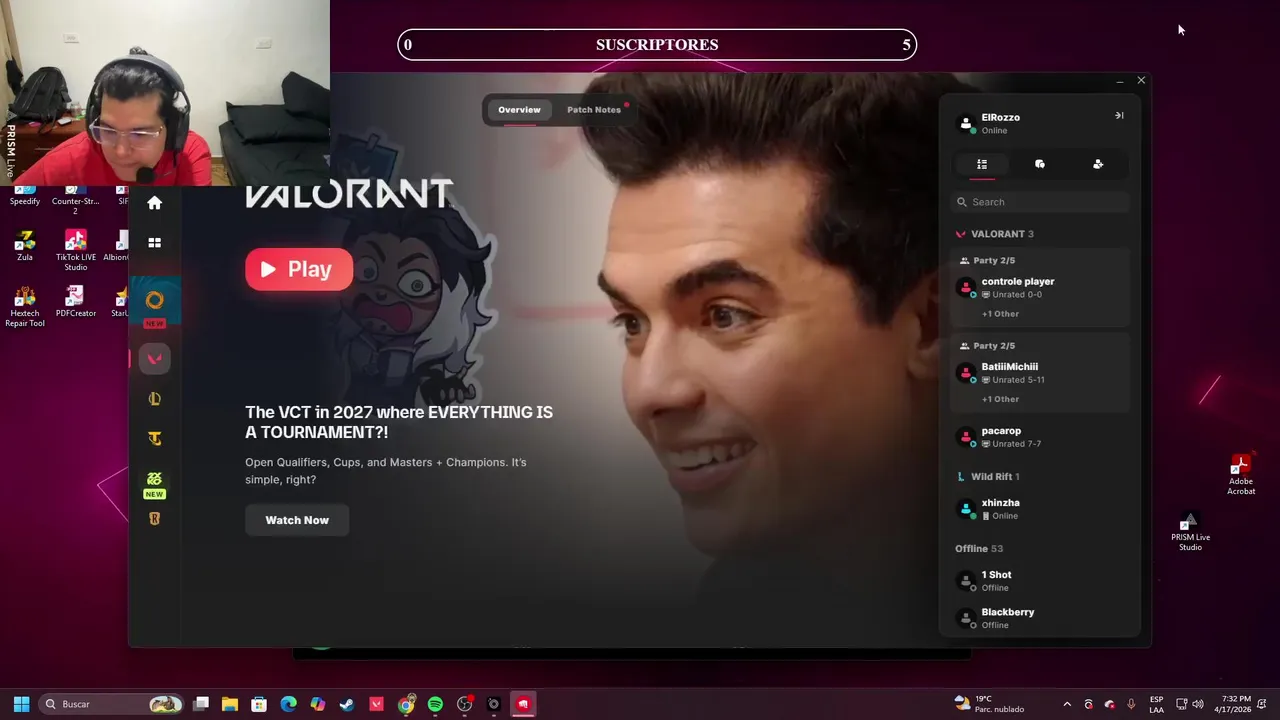Open the 2XKO game icon
Viewport: 1280px width, 720px height.
point(154,479)
